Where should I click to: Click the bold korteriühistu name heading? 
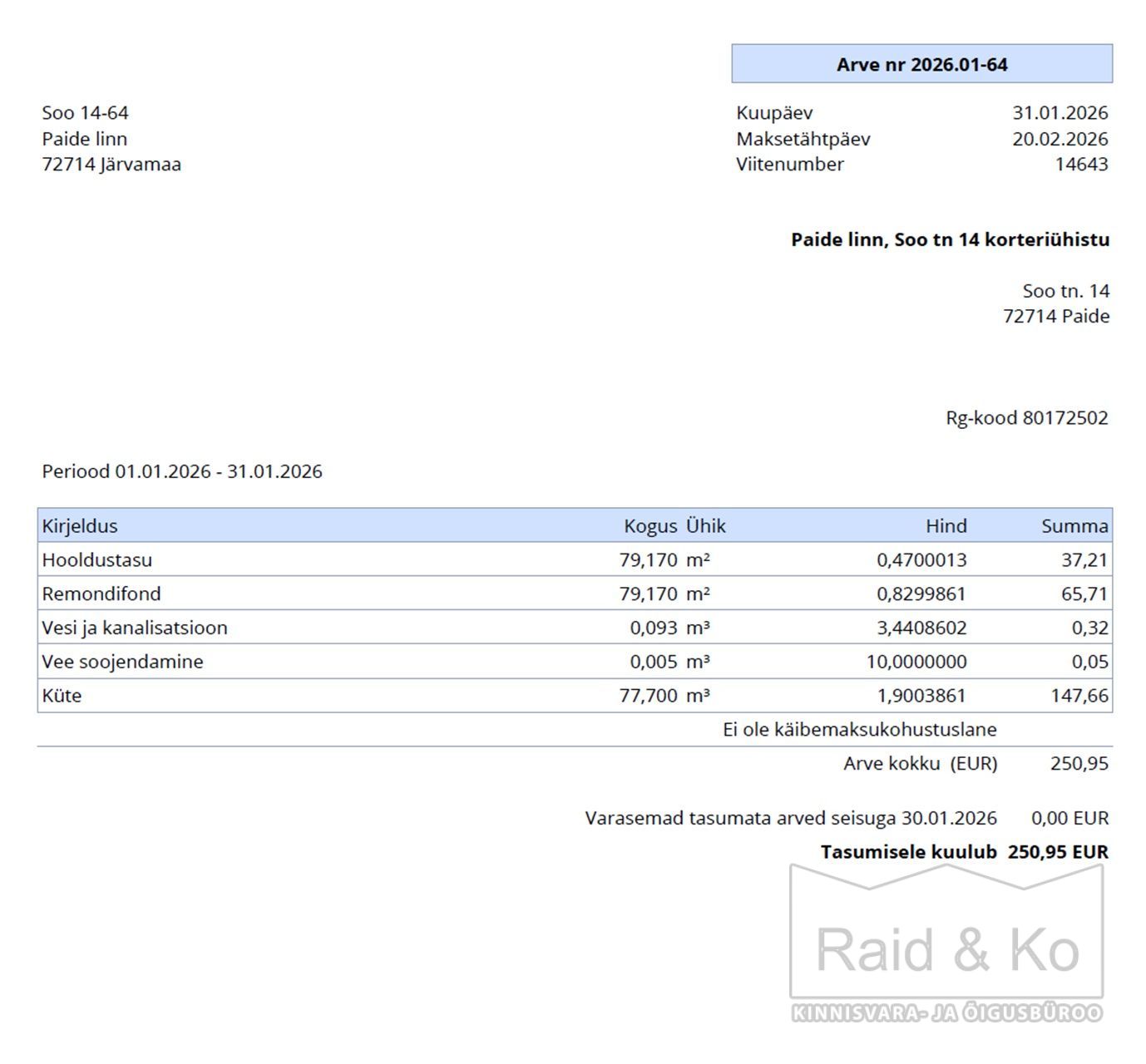(x=950, y=240)
